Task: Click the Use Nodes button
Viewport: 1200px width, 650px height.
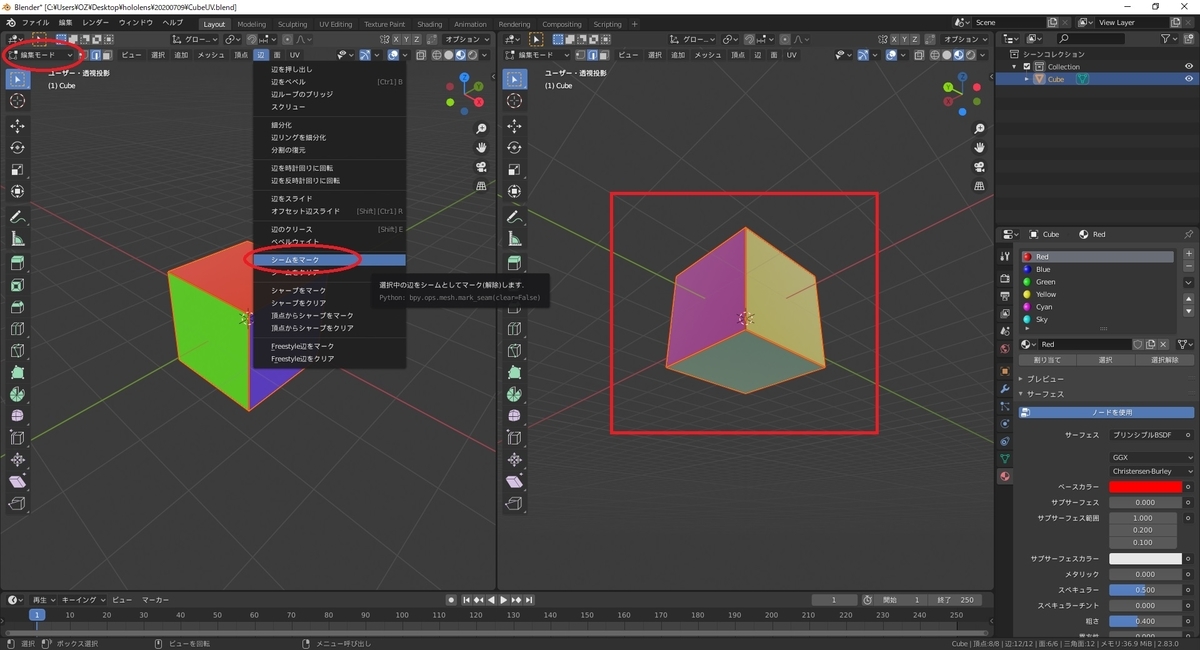Action: click(1106, 412)
